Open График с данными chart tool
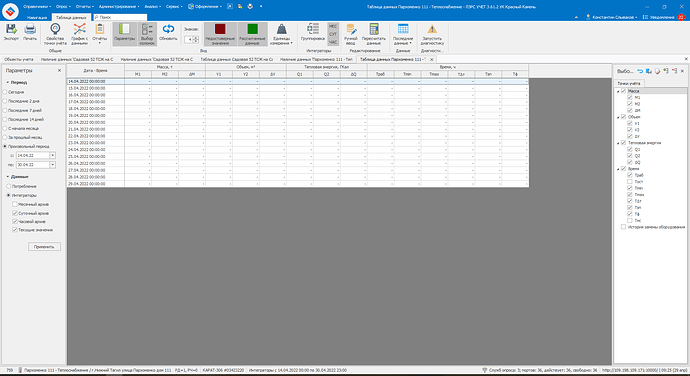This screenshot has width=690, height=376. click(80, 34)
